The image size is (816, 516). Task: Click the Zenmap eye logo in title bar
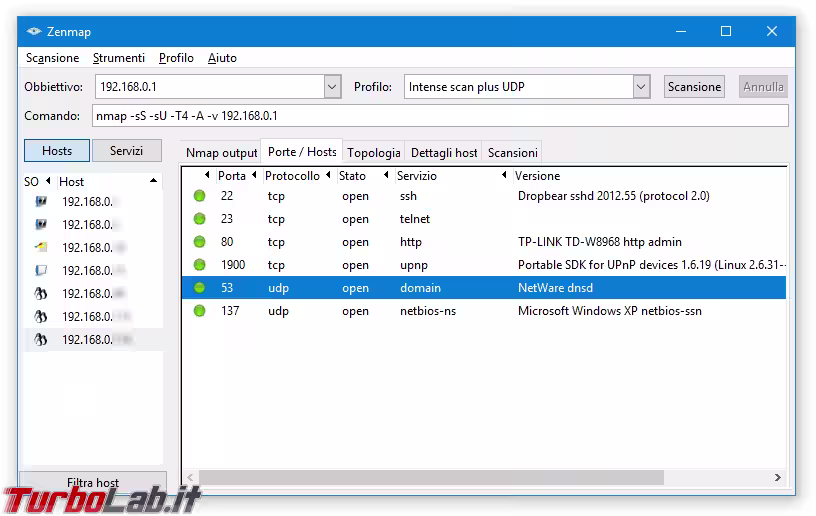[34, 31]
